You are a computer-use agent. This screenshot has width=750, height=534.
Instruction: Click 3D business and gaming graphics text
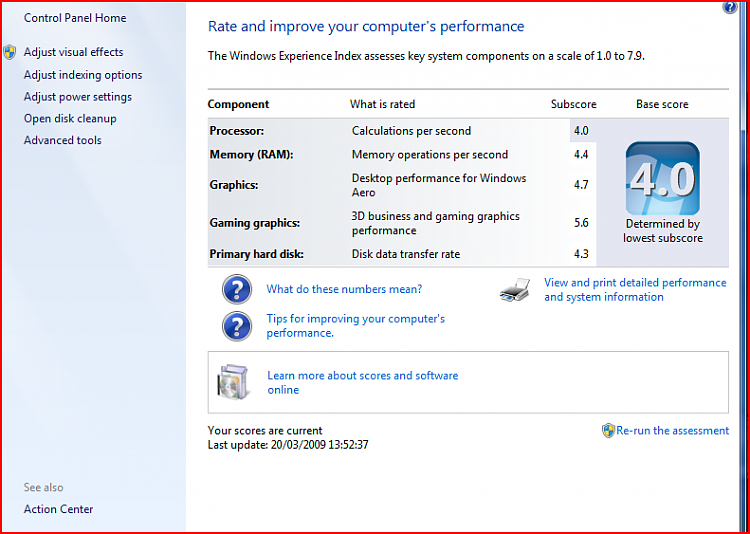point(435,223)
